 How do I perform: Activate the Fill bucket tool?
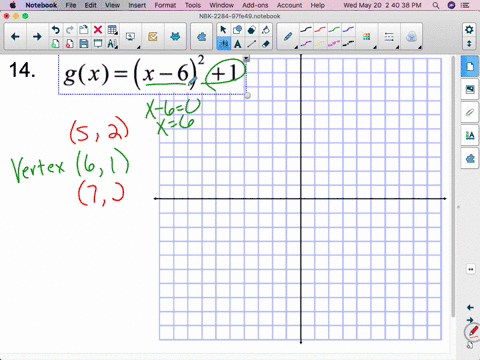click(x=265, y=30)
